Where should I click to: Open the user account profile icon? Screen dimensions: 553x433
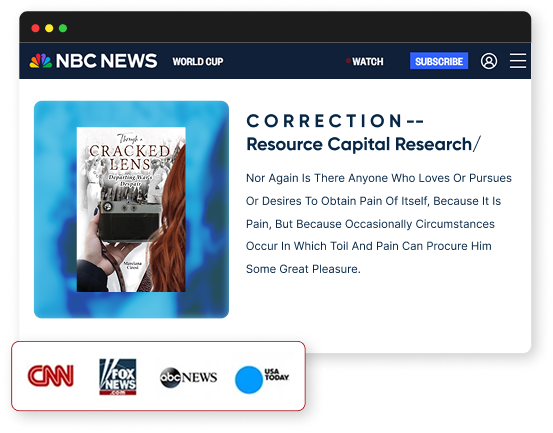pos(489,61)
